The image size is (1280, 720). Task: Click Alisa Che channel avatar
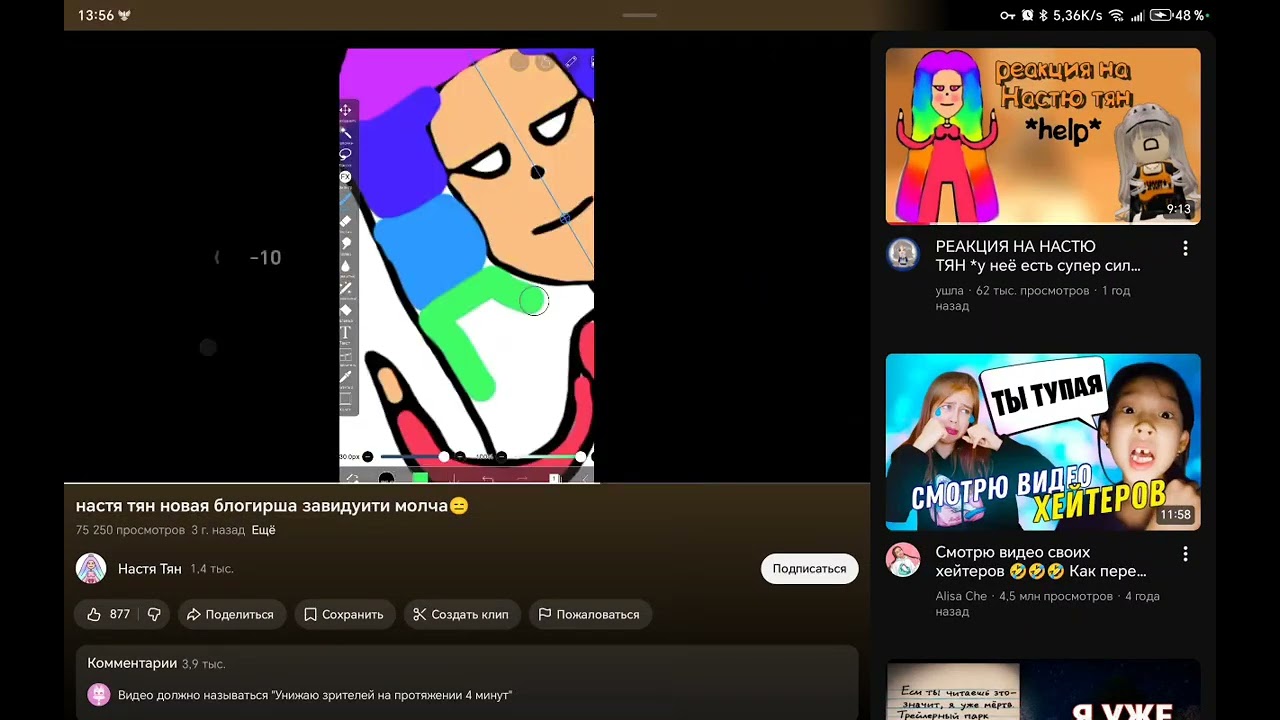(x=903, y=560)
